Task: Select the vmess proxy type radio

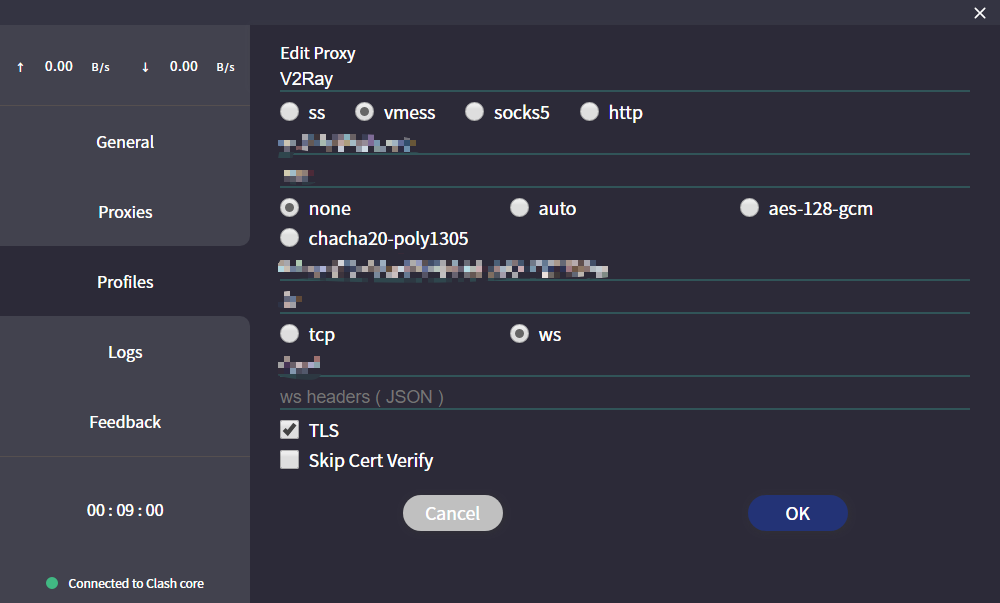Action: pyautogui.click(x=365, y=112)
